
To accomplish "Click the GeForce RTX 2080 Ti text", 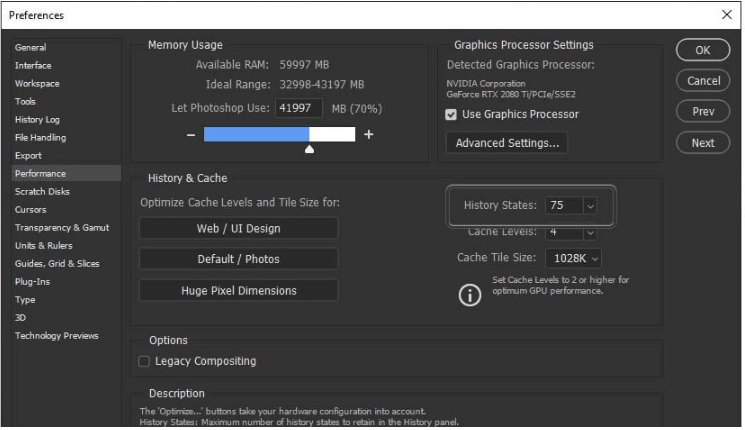I will tap(512, 95).
